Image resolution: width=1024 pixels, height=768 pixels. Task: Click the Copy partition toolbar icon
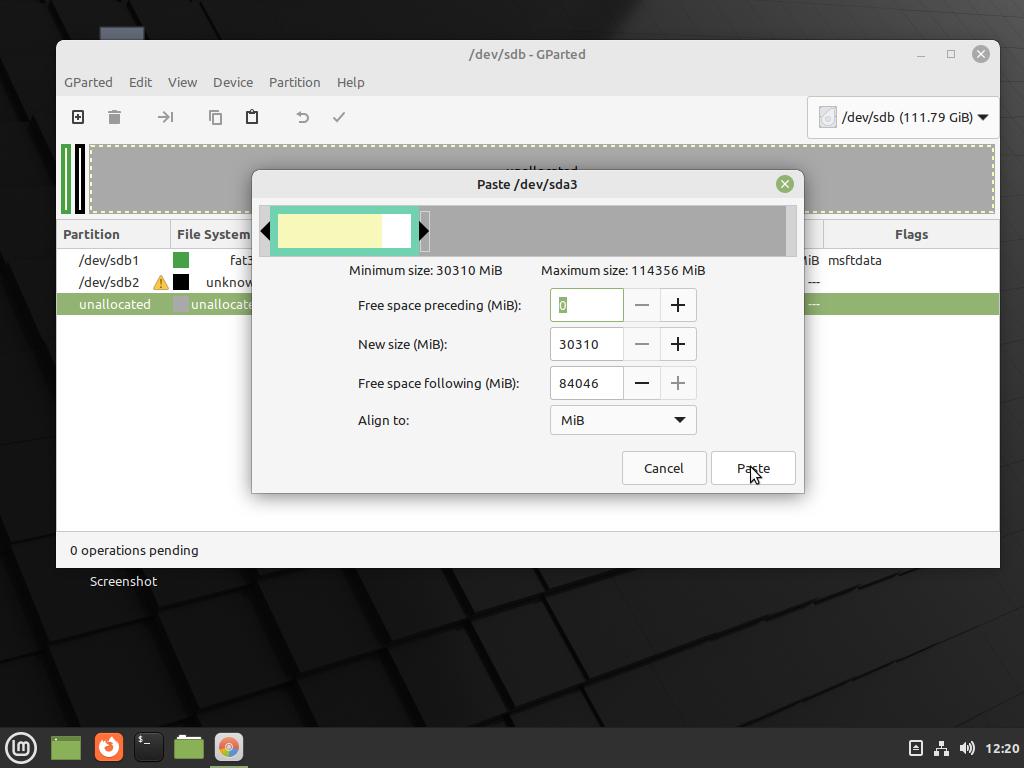pyautogui.click(x=215, y=117)
